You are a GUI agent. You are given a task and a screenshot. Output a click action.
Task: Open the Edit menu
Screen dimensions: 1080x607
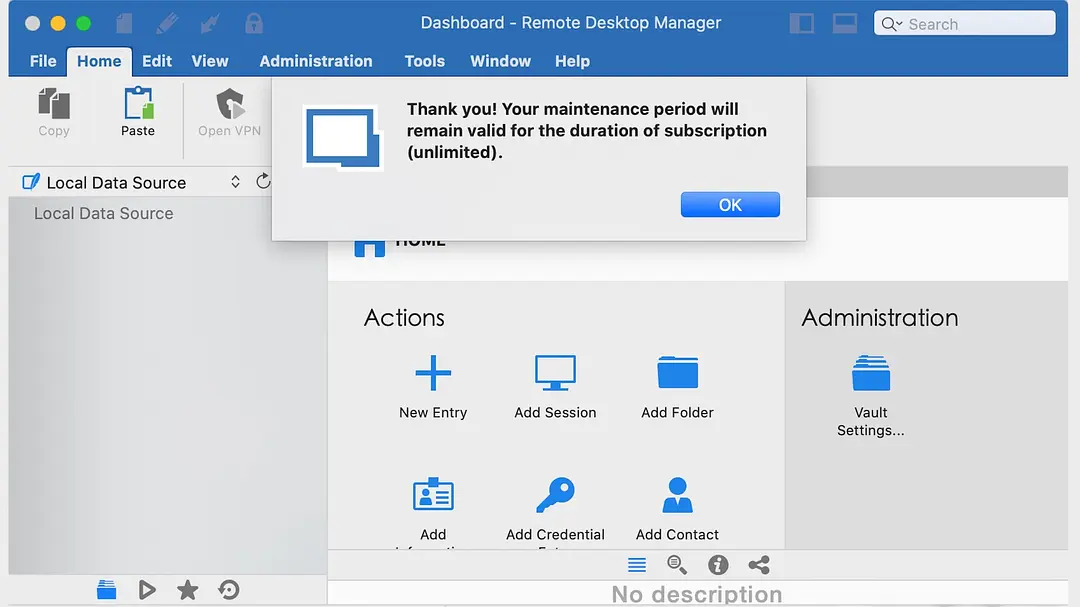click(x=157, y=61)
